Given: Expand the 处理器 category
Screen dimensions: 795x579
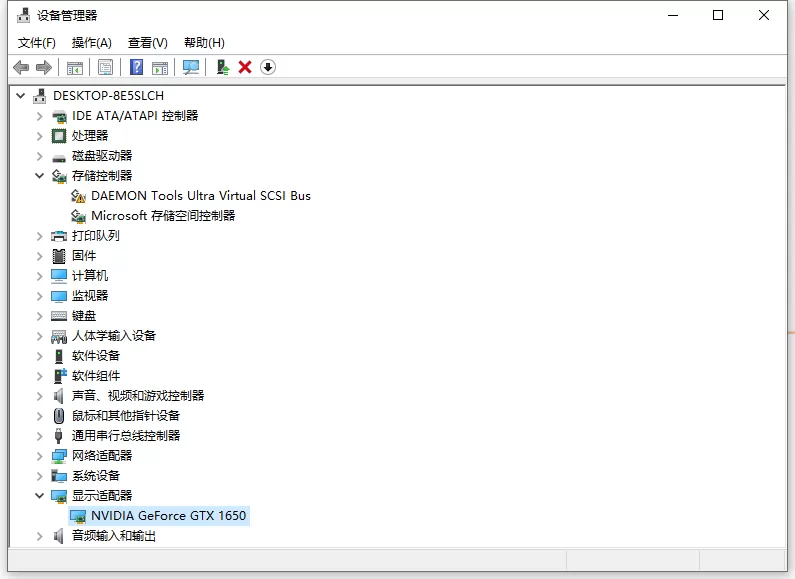Looking at the screenshot, I should tap(40, 136).
